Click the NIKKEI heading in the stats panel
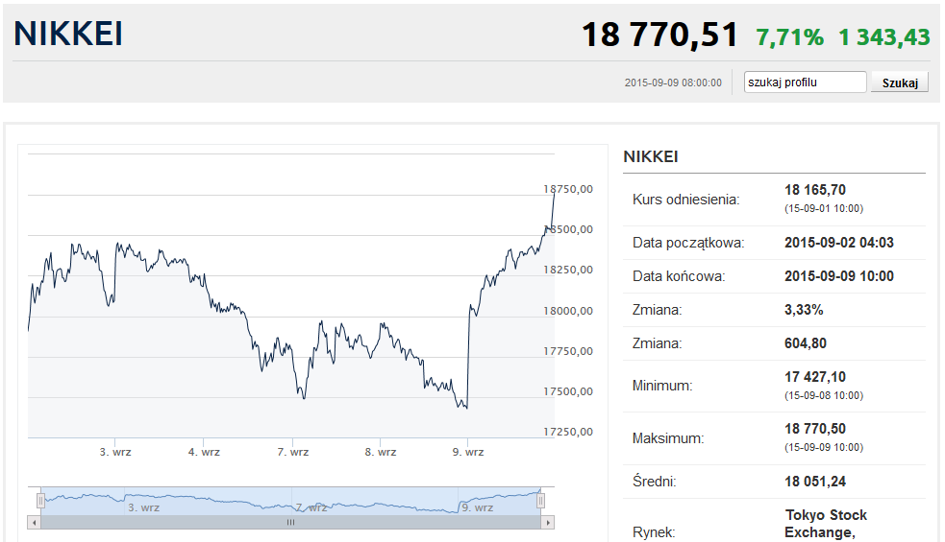 click(x=650, y=157)
